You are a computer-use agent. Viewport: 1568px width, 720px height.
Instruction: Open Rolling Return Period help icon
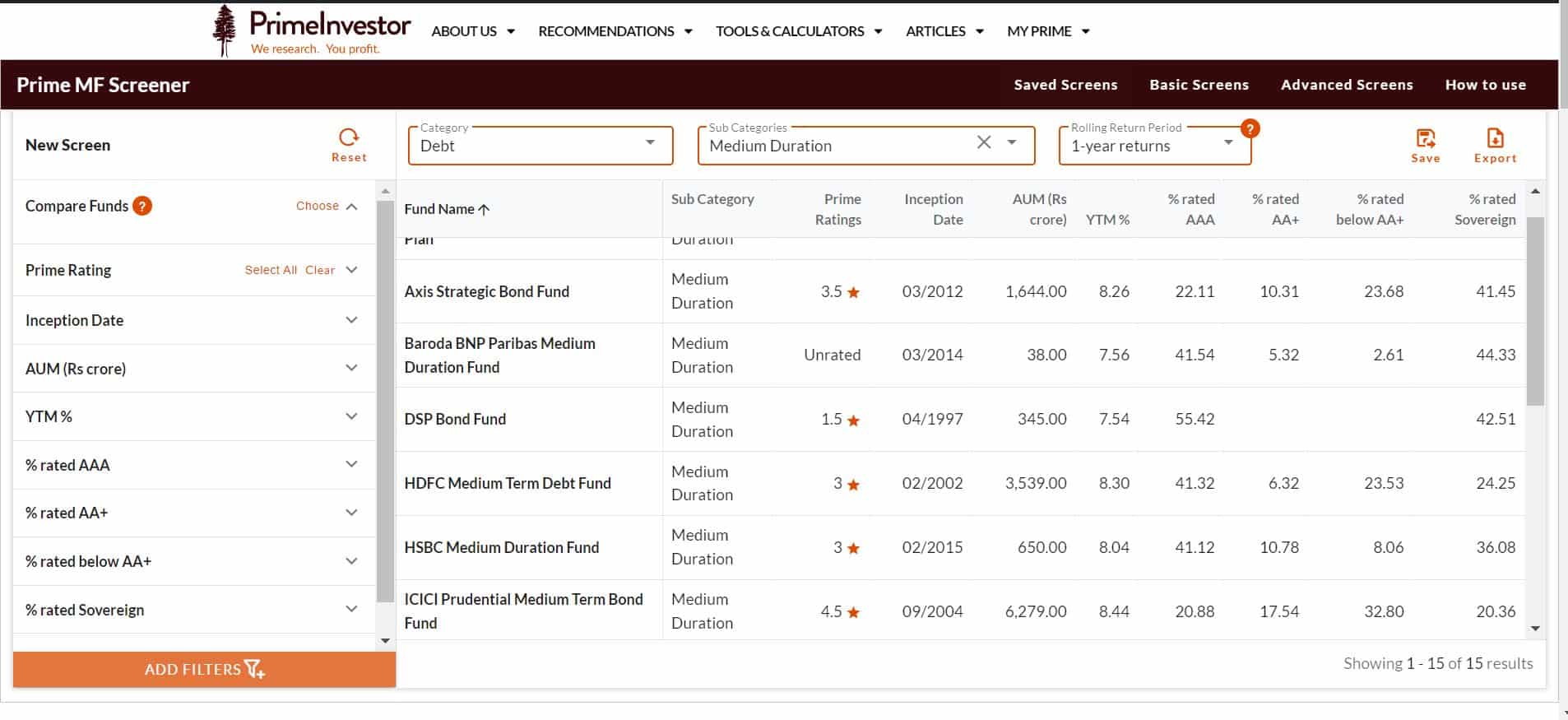(1250, 128)
